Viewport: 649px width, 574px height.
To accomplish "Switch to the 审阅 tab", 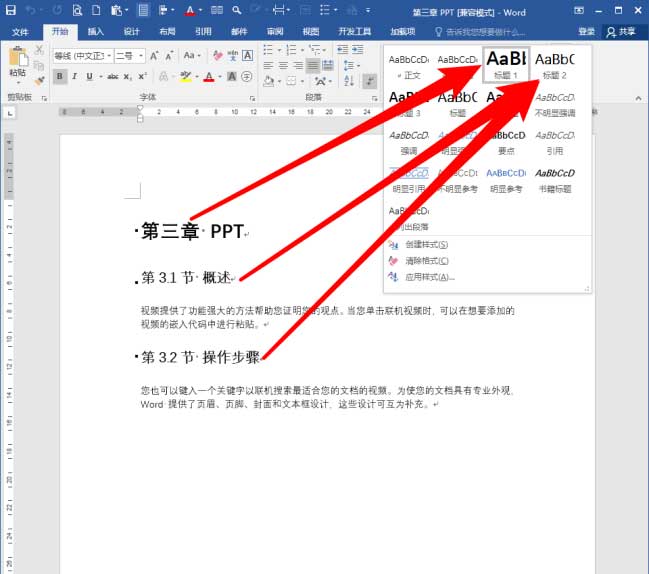I will [x=275, y=31].
